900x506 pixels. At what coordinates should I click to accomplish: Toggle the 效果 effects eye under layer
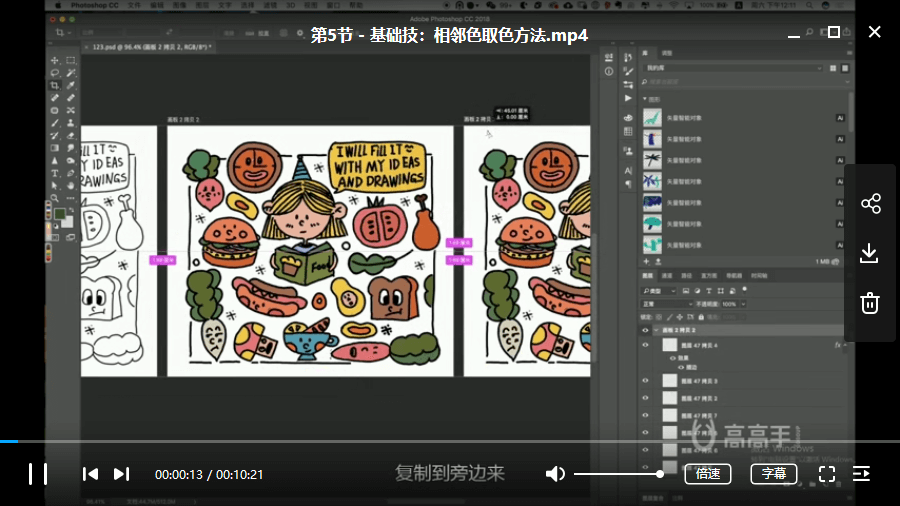tap(673, 358)
